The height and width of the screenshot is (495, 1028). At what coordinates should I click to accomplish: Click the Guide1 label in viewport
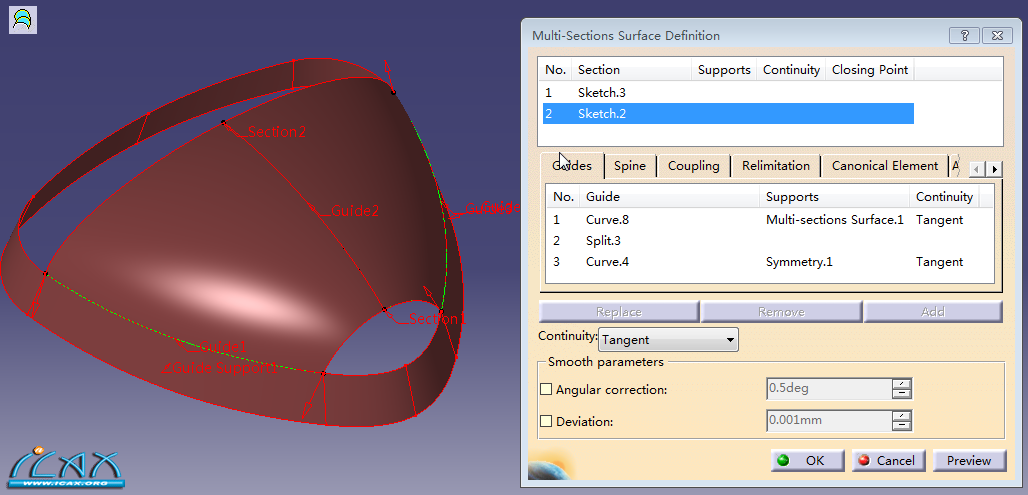224,346
